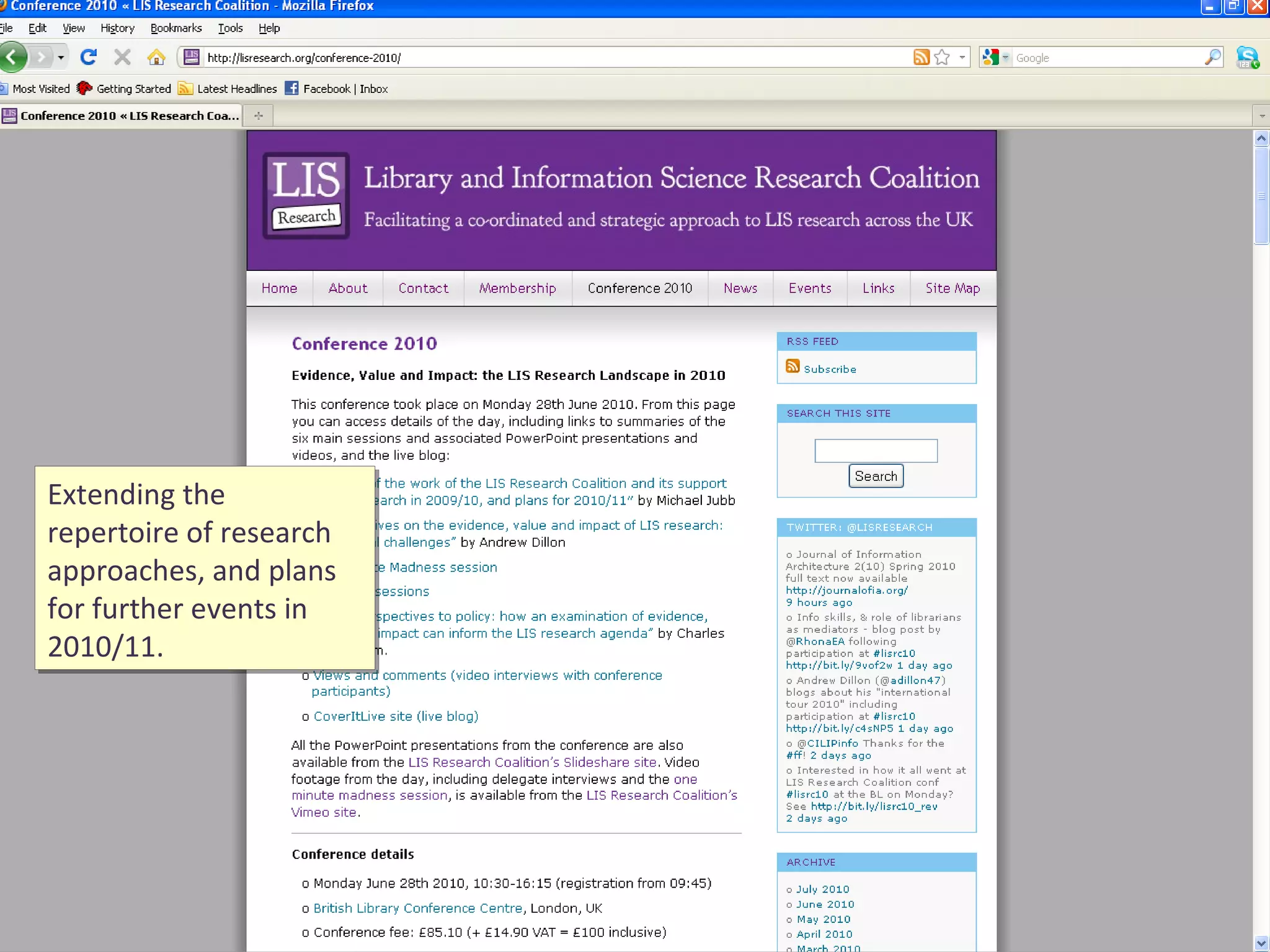Open the bit.ly/c4sNP5 link

tap(840, 729)
